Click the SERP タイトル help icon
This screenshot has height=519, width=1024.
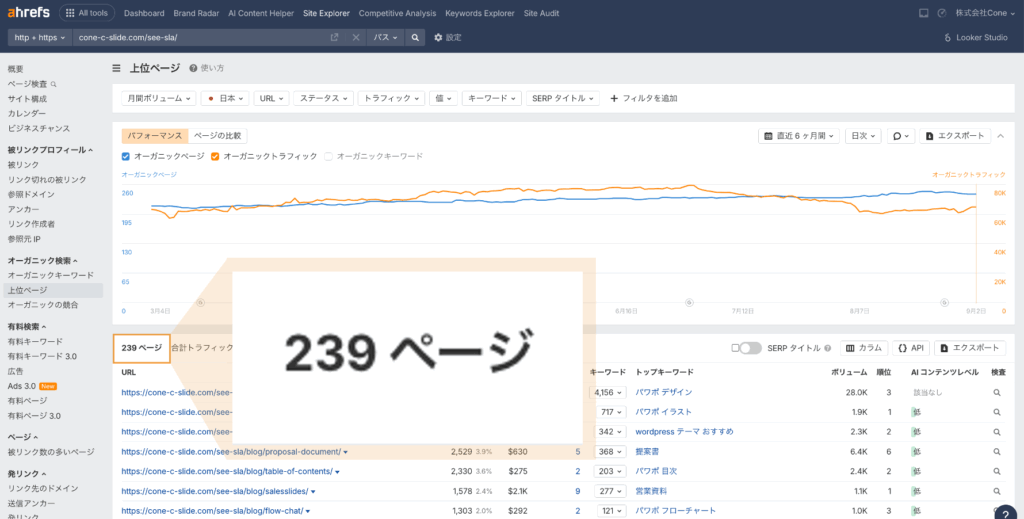tap(827, 348)
